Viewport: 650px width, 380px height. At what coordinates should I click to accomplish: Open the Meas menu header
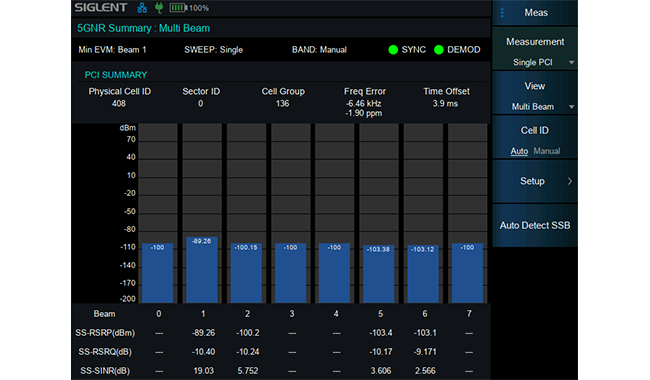tap(535, 13)
